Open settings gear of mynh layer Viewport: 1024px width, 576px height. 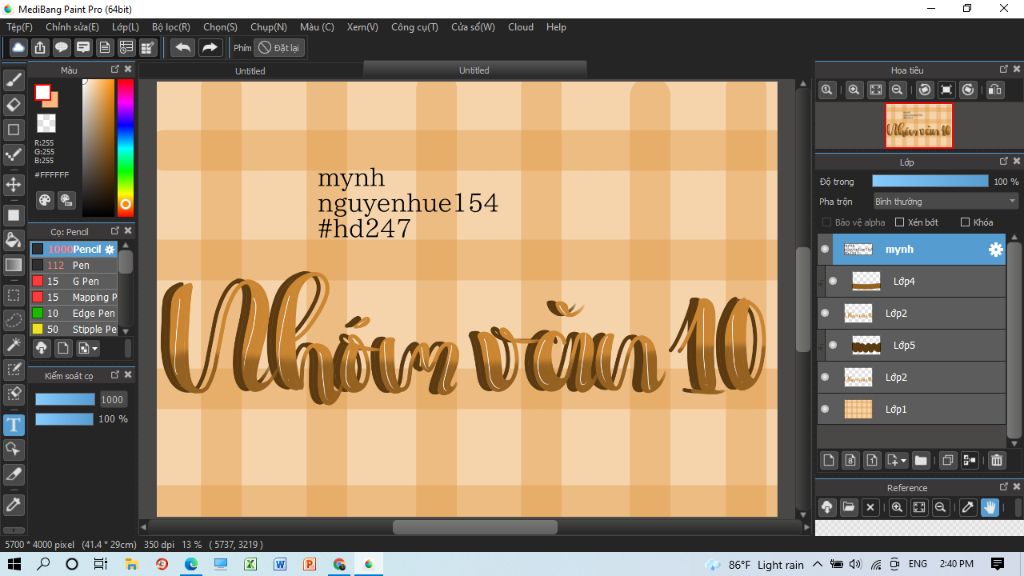[995, 249]
